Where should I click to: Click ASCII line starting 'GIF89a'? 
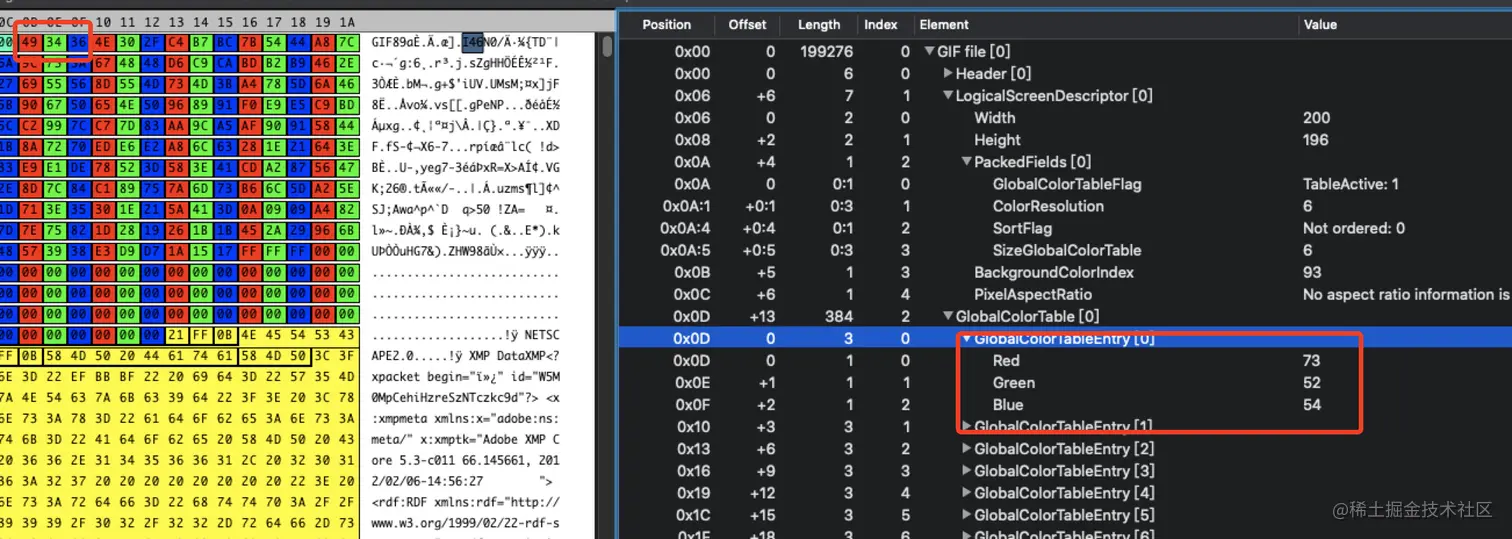click(x=465, y=43)
